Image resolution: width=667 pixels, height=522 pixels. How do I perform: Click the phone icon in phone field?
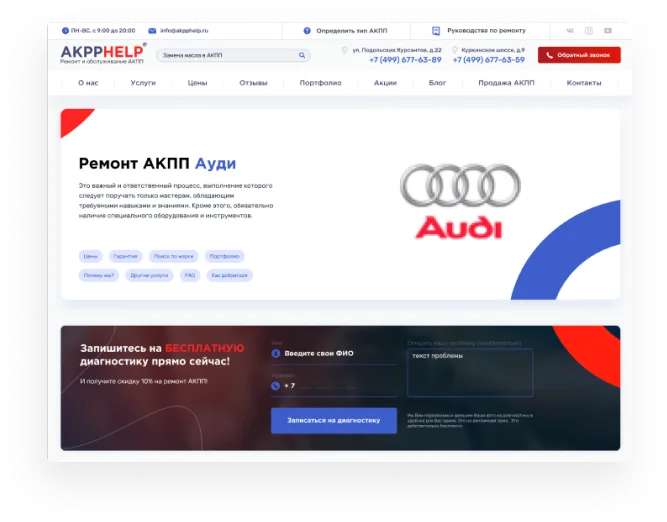[276, 386]
